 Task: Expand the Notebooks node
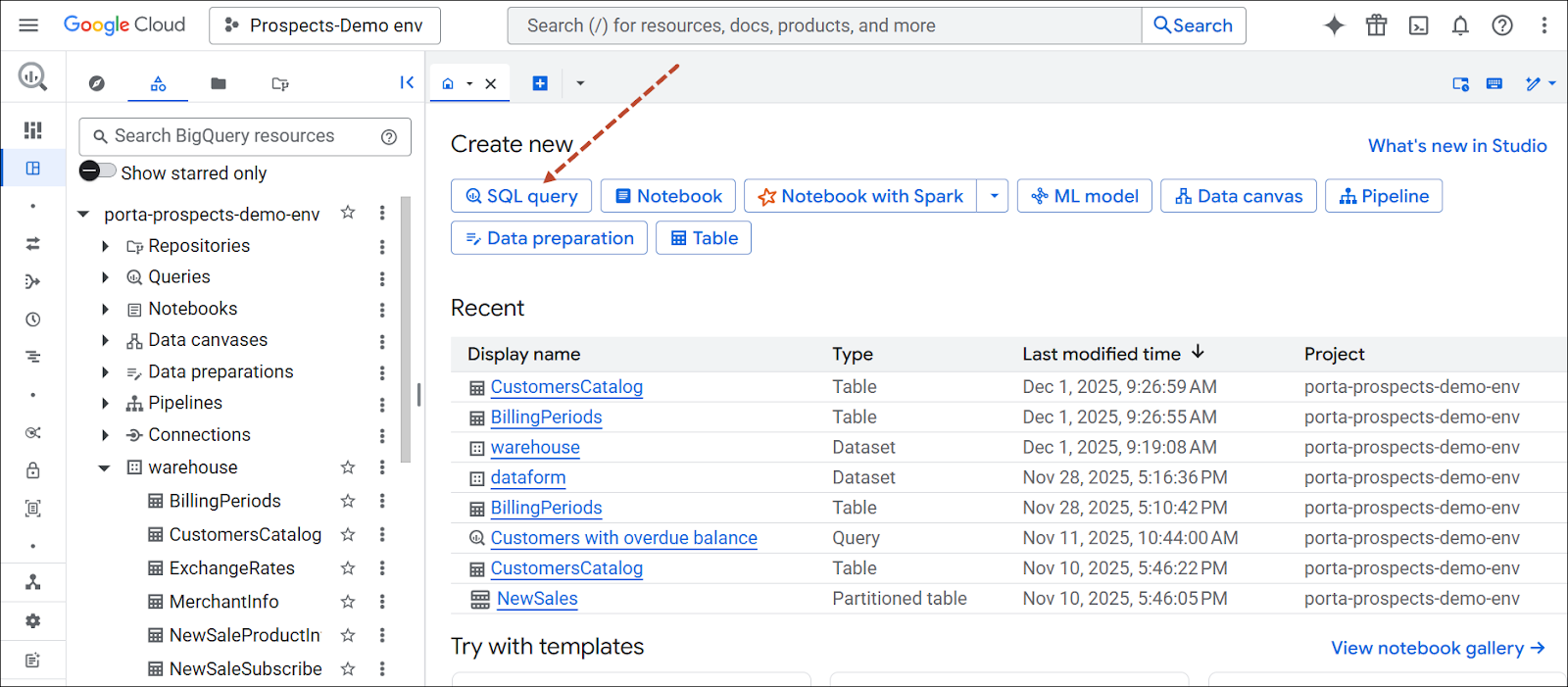coord(105,309)
